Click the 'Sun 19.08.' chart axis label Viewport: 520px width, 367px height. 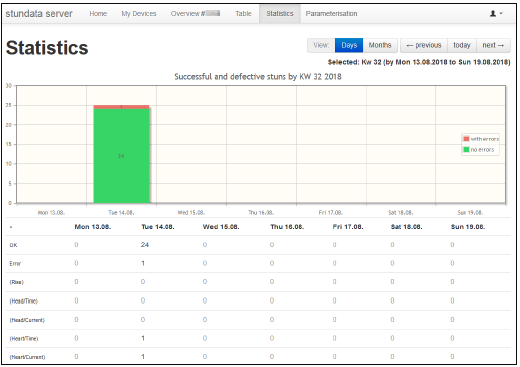pyautogui.click(x=470, y=212)
